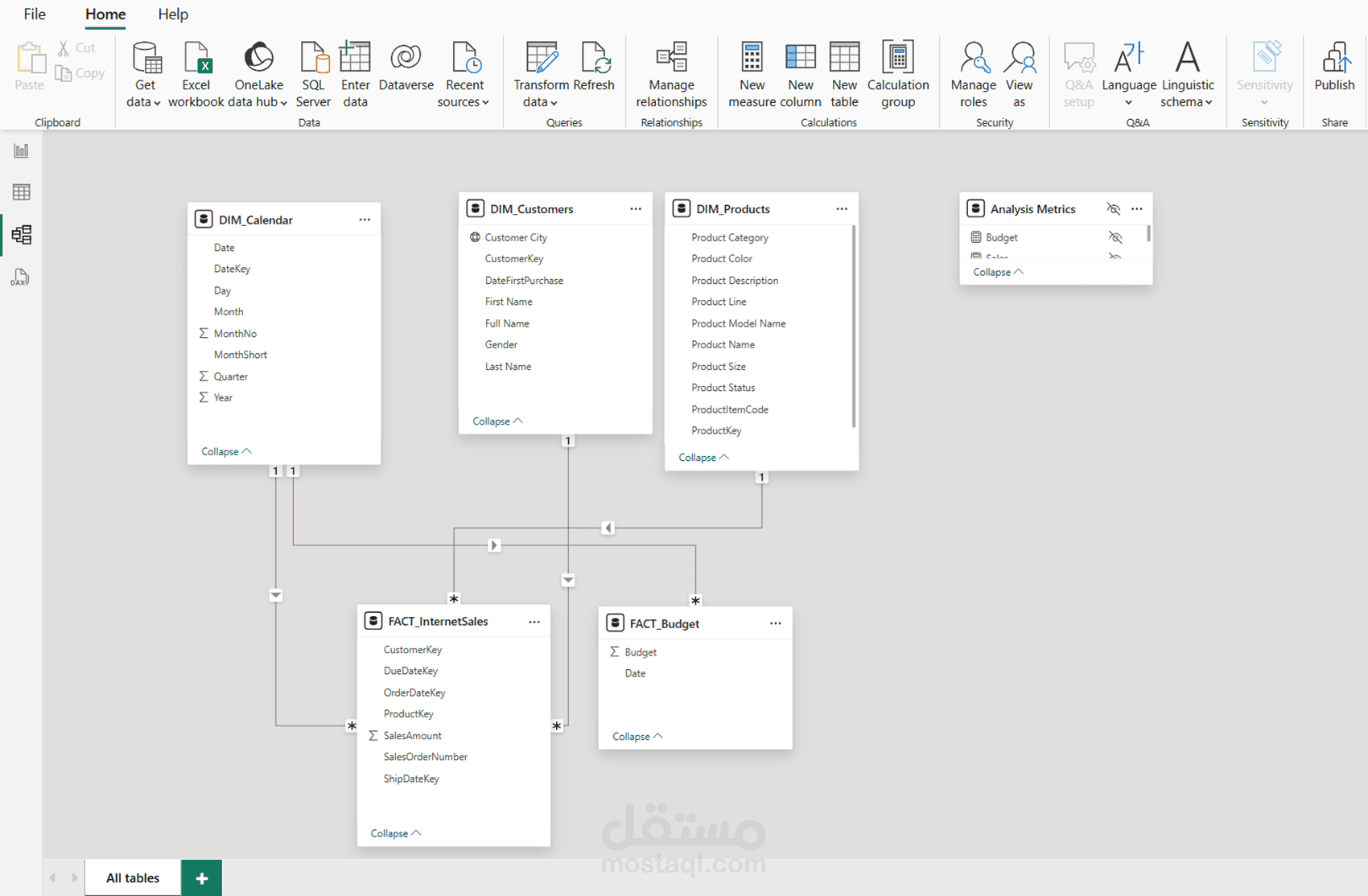Viewport: 1368px width, 896px height.
Task: Add a new layout tab
Action: [x=202, y=878]
